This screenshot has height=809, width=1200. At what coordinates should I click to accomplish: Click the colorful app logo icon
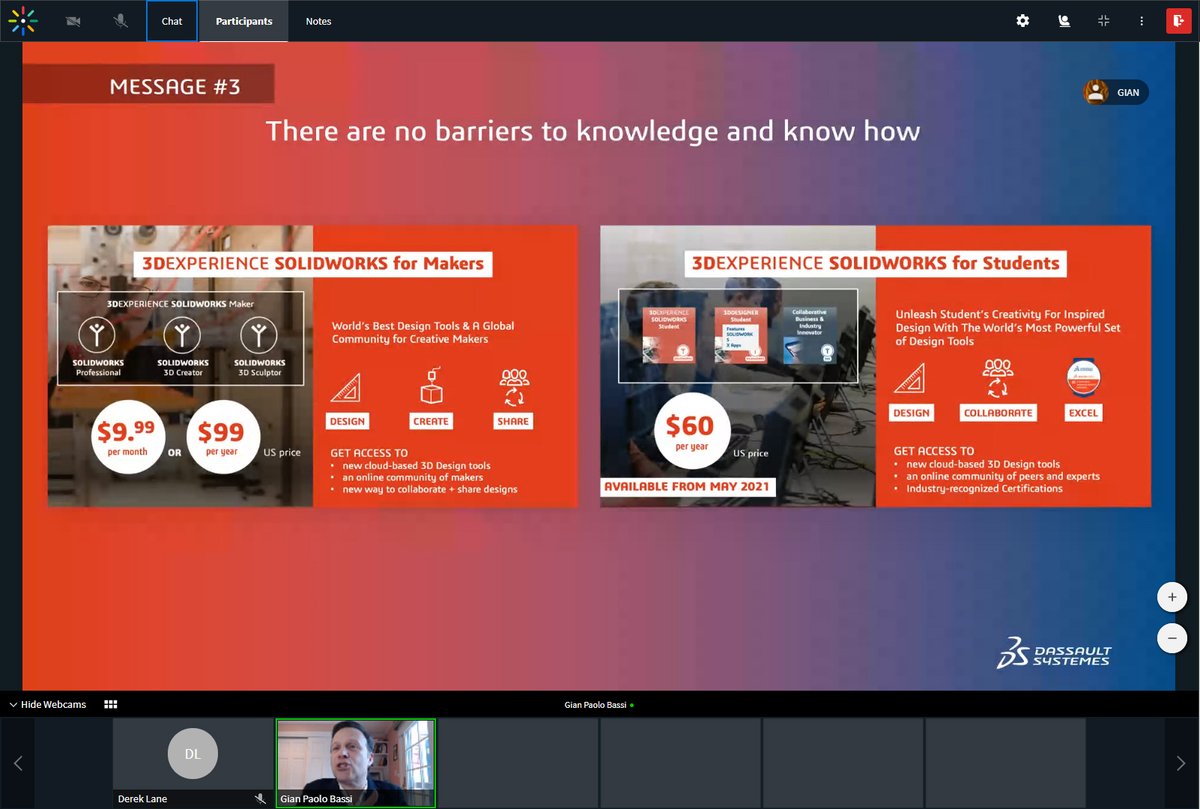[x=23, y=20]
